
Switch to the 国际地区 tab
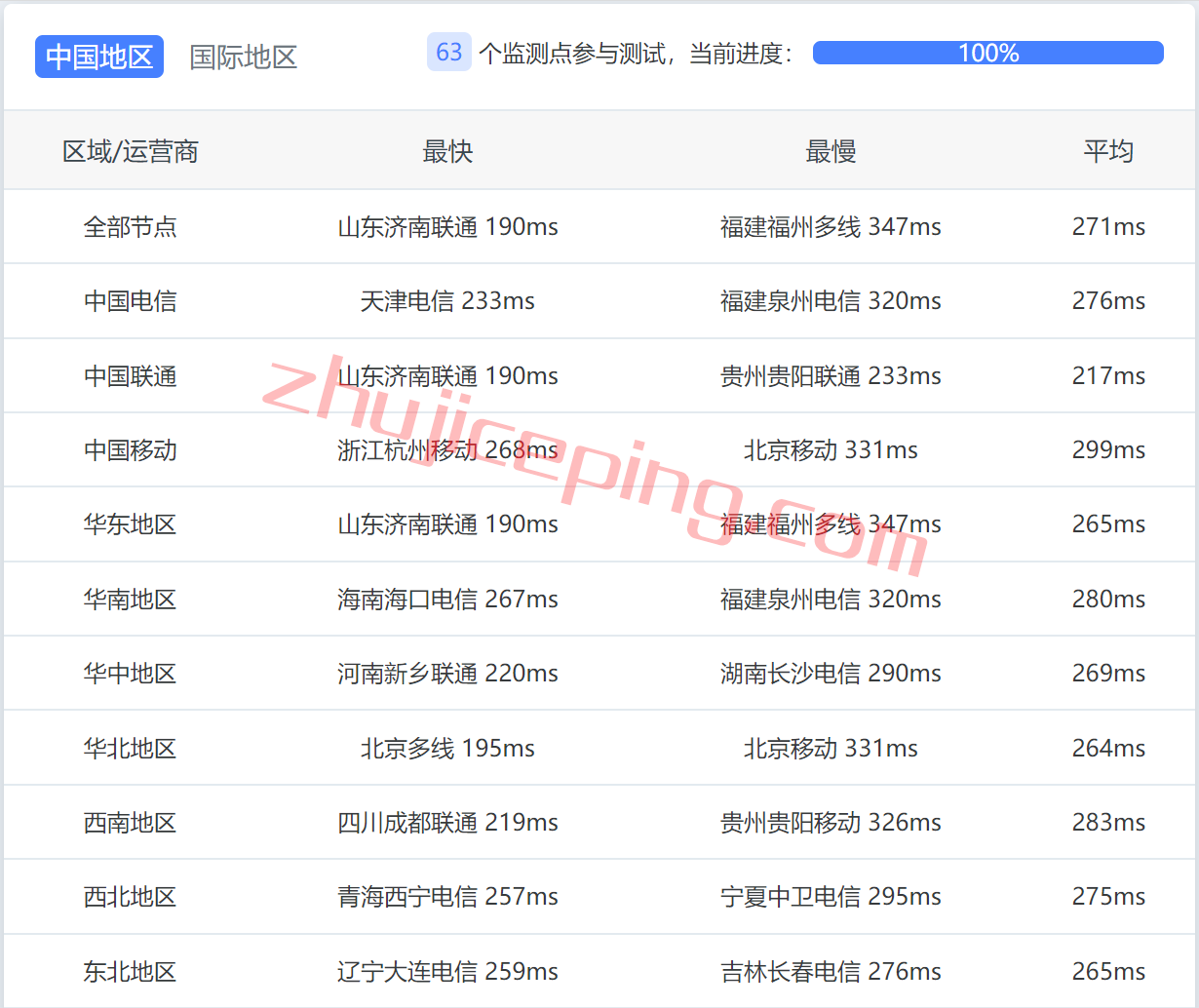coord(243,57)
